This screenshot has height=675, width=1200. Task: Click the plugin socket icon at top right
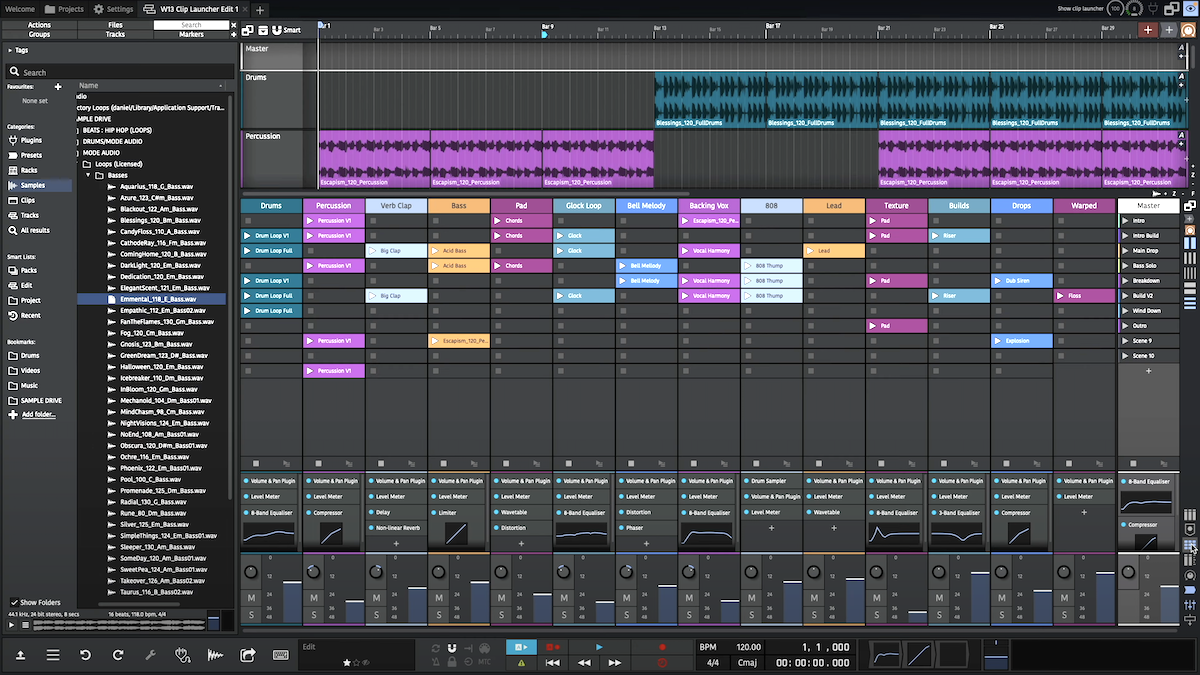point(1153,9)
